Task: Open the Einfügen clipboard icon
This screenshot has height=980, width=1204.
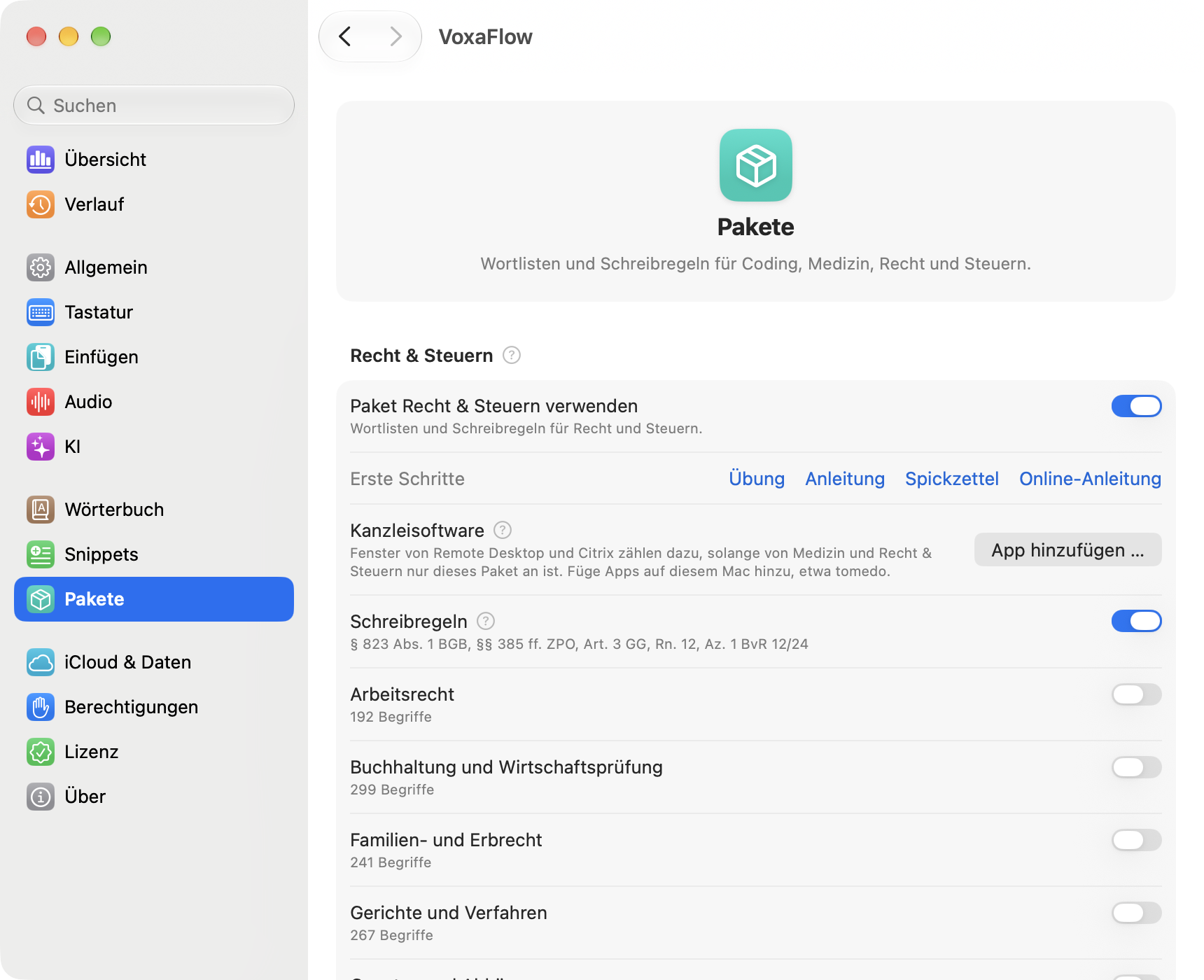Action: (41, 357)
